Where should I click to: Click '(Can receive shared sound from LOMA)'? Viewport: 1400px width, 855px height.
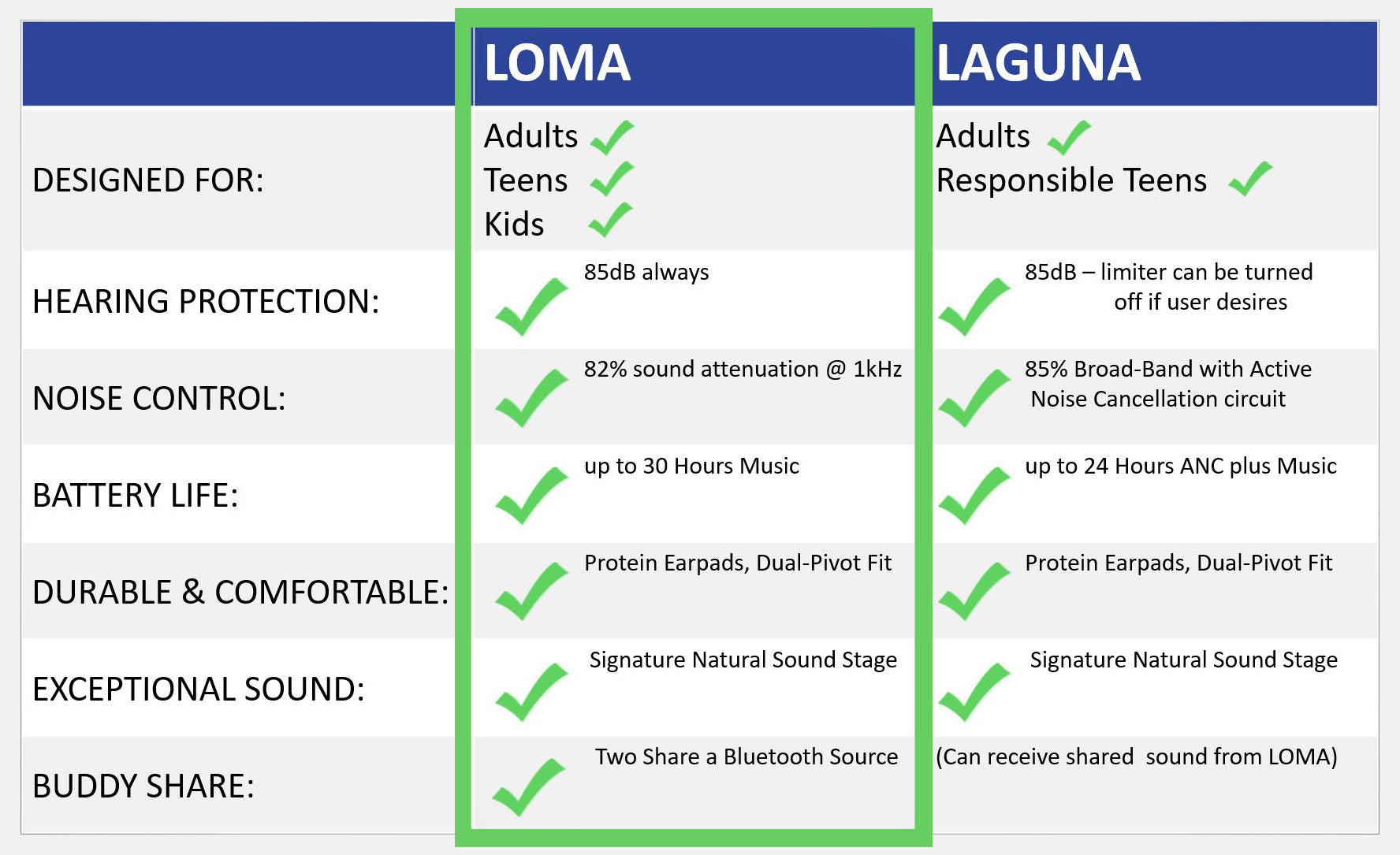tap(1137, 757)
